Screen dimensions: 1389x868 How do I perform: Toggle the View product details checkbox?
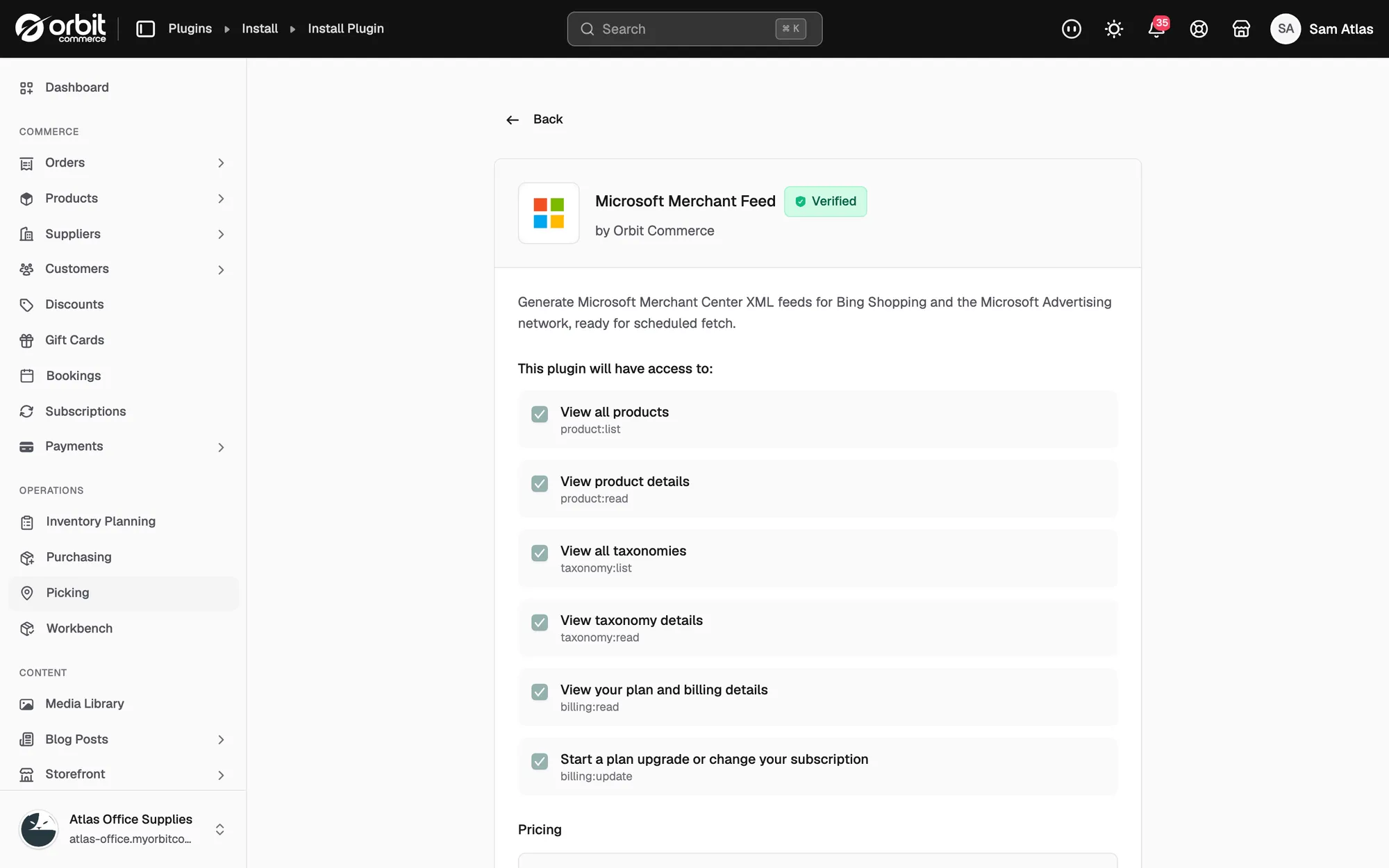[540, 483]
